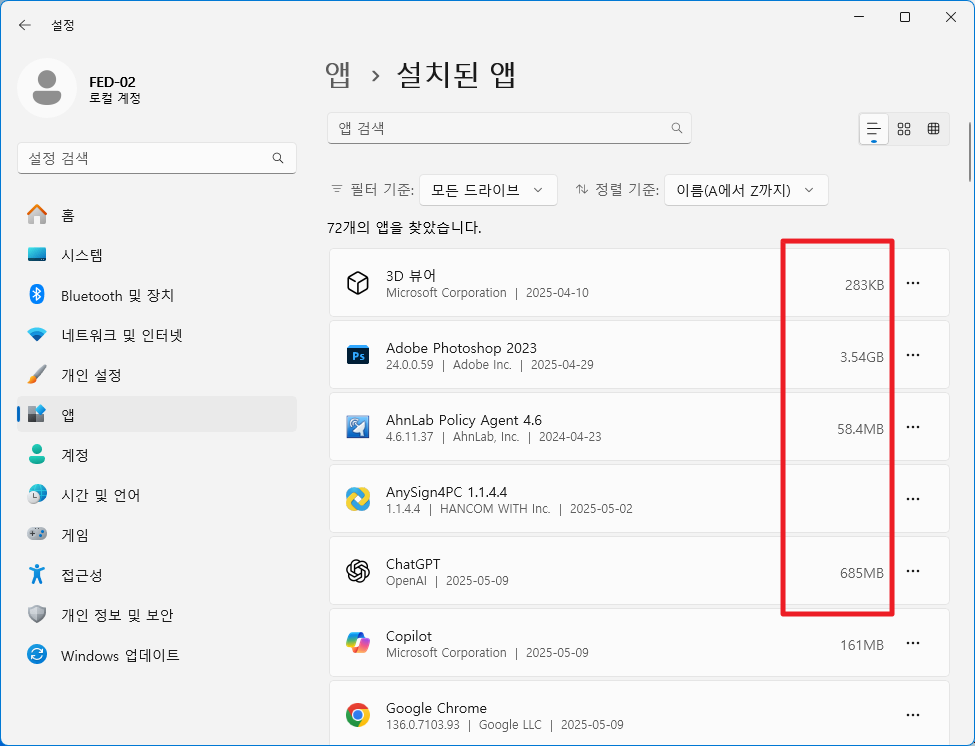Minimize the 설정 window
The image size is (975, 746).
859,17
